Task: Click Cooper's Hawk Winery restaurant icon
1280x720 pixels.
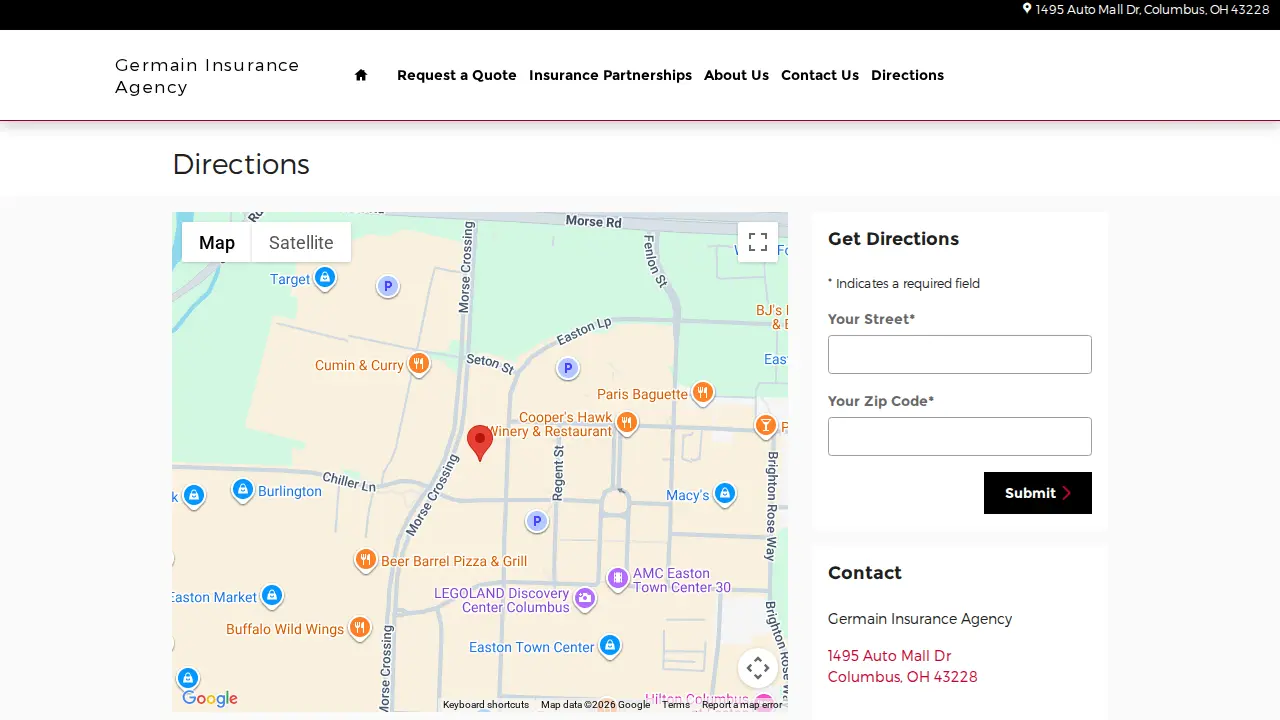Action: click(x=627, y=423)
